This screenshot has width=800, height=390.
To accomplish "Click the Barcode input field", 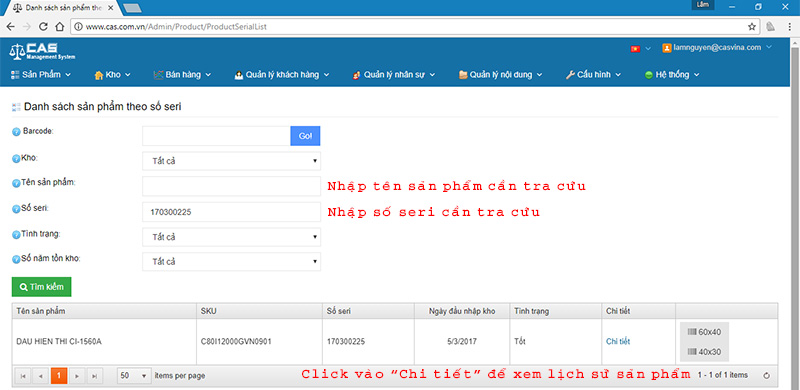I will click(x=216, y=136).
